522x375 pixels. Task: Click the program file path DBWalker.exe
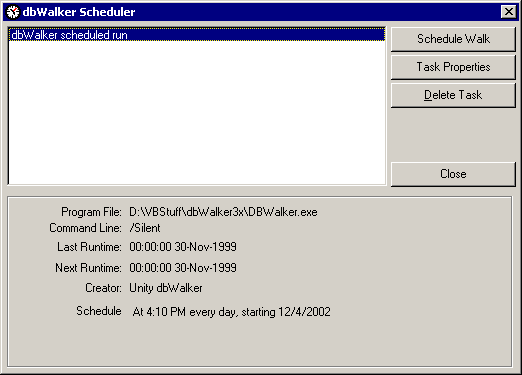tap(223, 212)
